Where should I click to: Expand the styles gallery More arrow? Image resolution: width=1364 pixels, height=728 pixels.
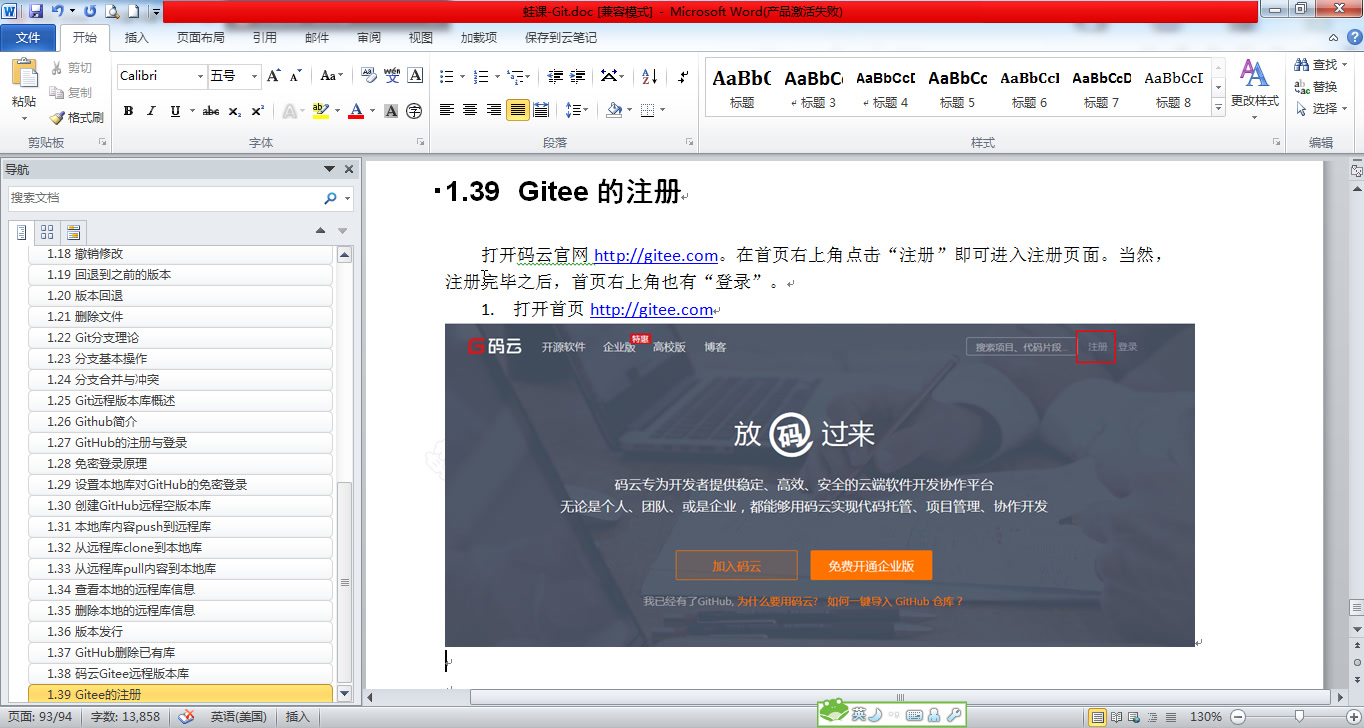pos(1218,109)
